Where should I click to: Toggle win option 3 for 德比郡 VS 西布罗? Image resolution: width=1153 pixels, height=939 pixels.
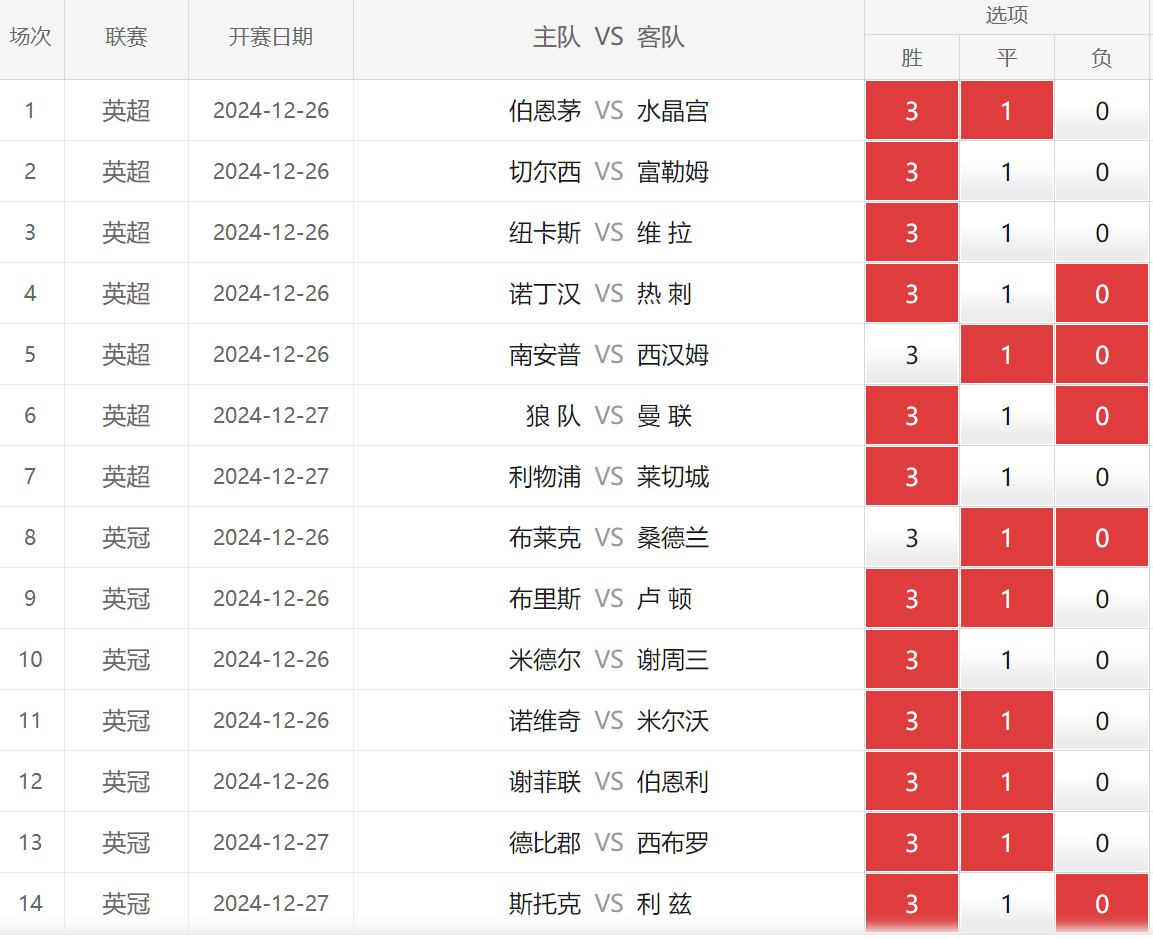click(912, 843)
